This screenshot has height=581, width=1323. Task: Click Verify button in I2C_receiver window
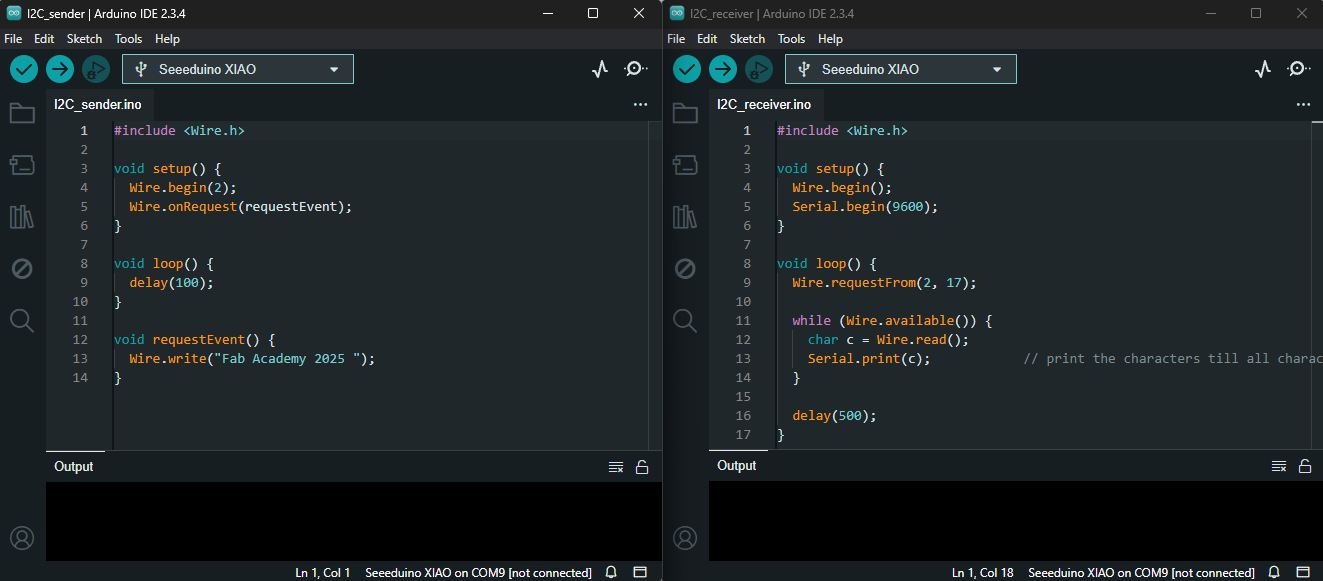tap(687, 69)
